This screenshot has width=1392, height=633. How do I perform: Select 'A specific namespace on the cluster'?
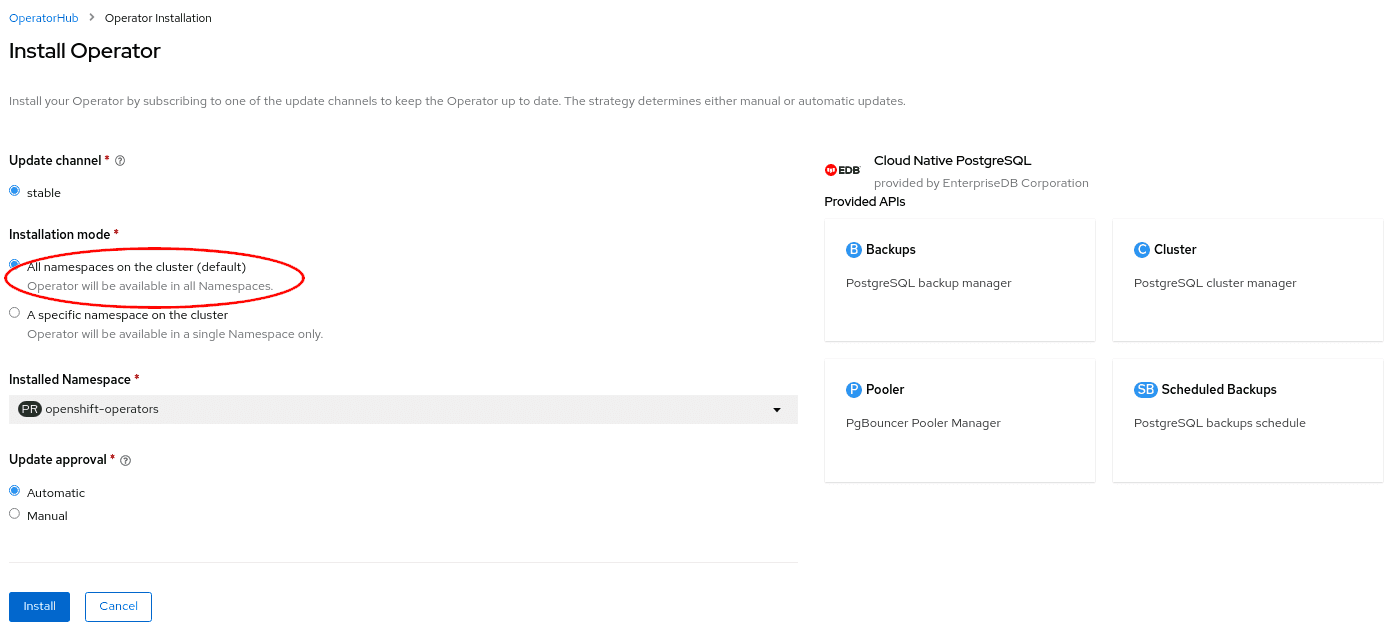14,312
